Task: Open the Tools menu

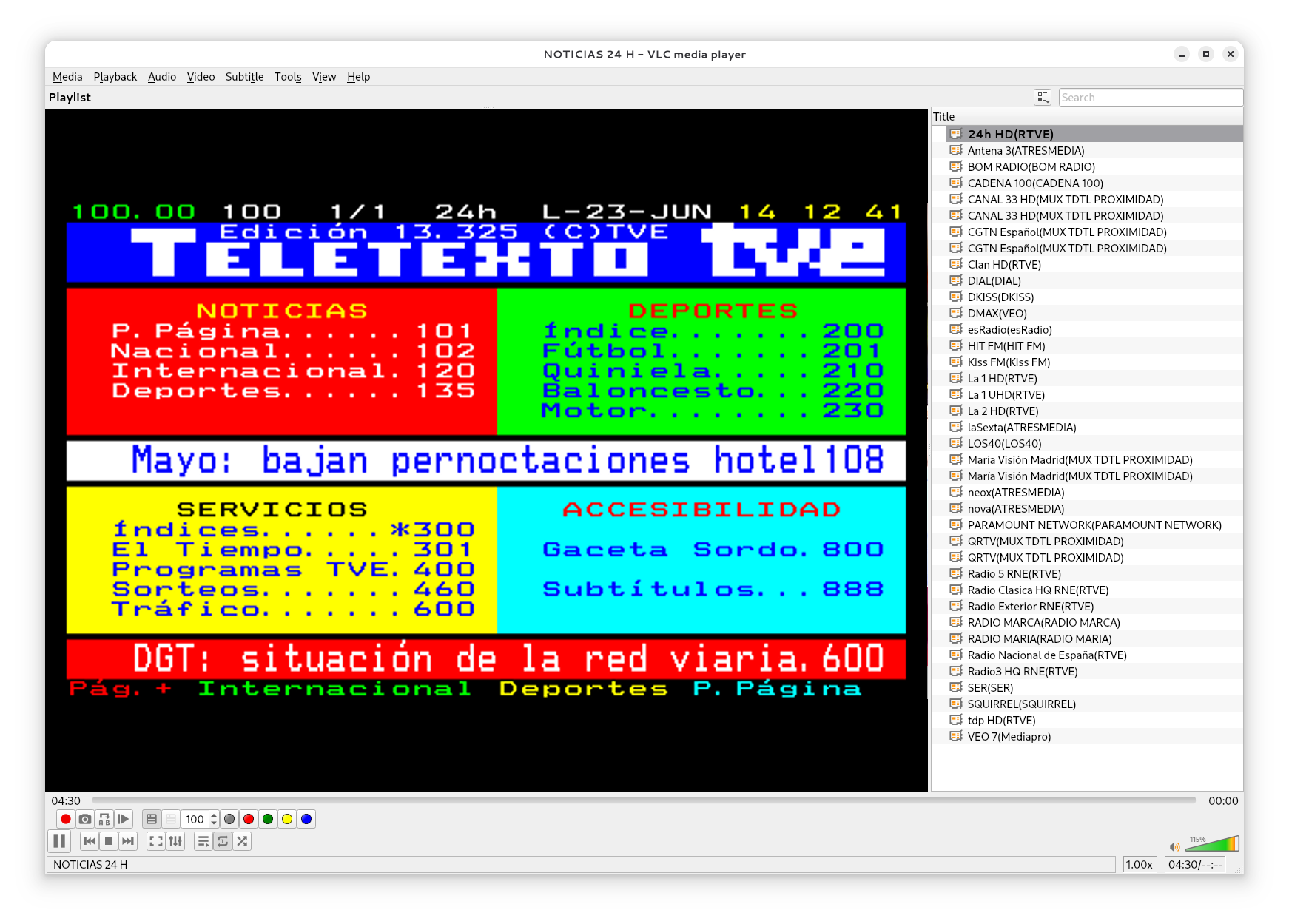Action: [x=288, y=77]
